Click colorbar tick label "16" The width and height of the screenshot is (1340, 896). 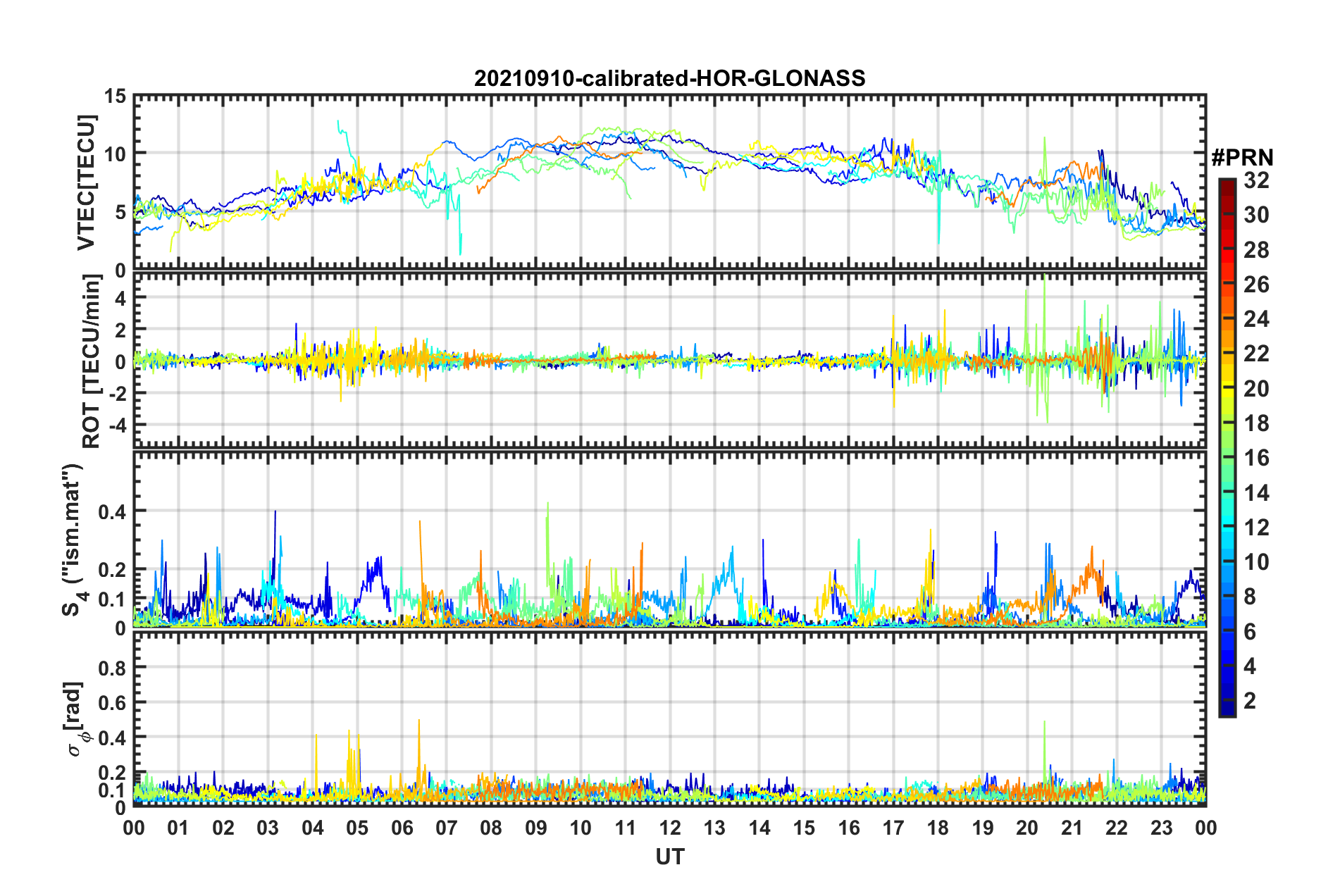pyautogui.click(x=1256, y=458)
